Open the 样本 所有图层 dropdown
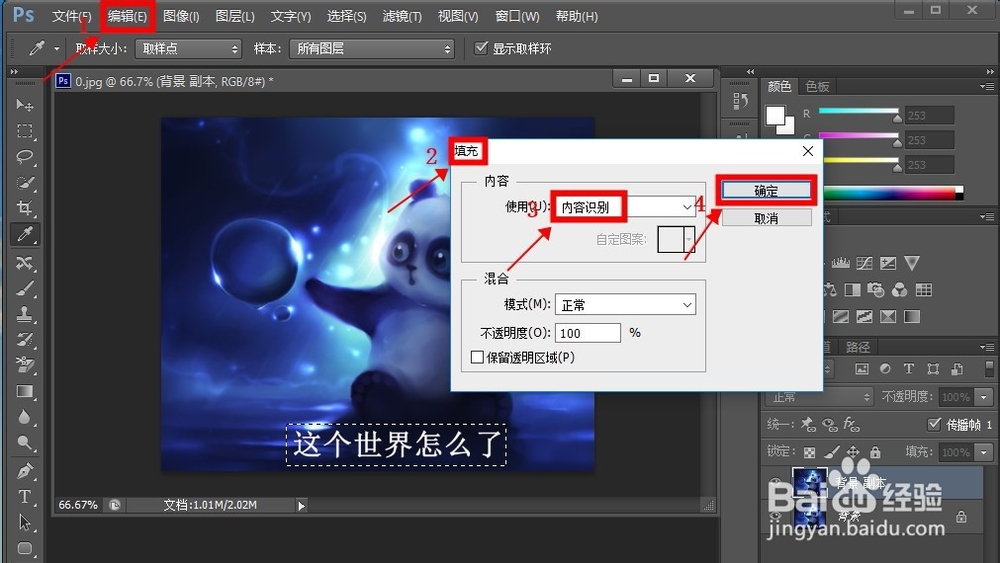Viewport: 1000px width, 563px height. pos(372,48)
